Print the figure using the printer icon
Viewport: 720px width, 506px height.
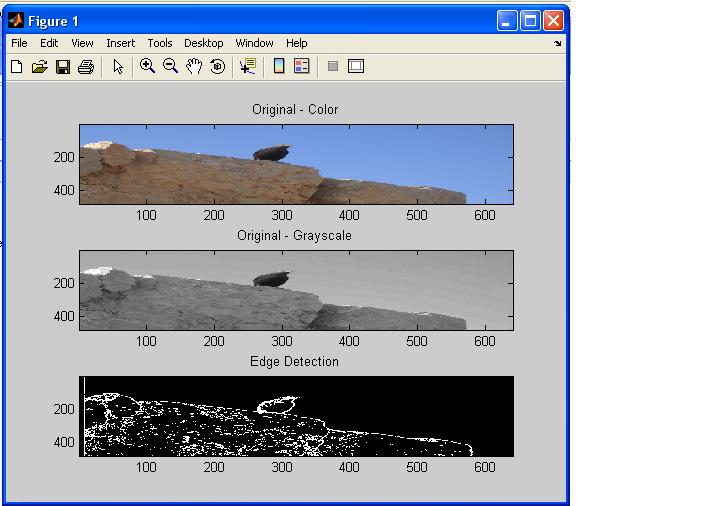(x=86, y=67)
